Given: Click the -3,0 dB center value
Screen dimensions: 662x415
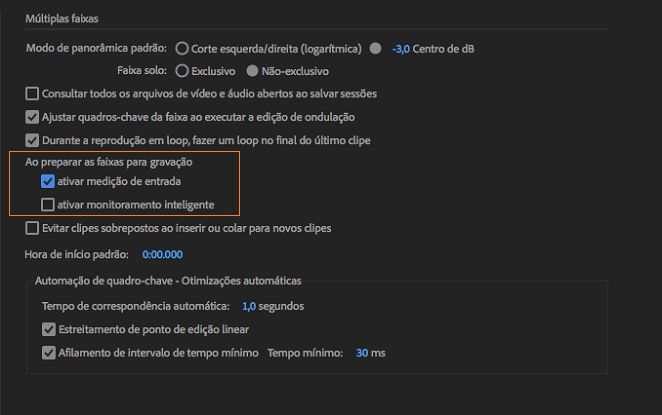Looking at the screenshot, I should (401, 49).
